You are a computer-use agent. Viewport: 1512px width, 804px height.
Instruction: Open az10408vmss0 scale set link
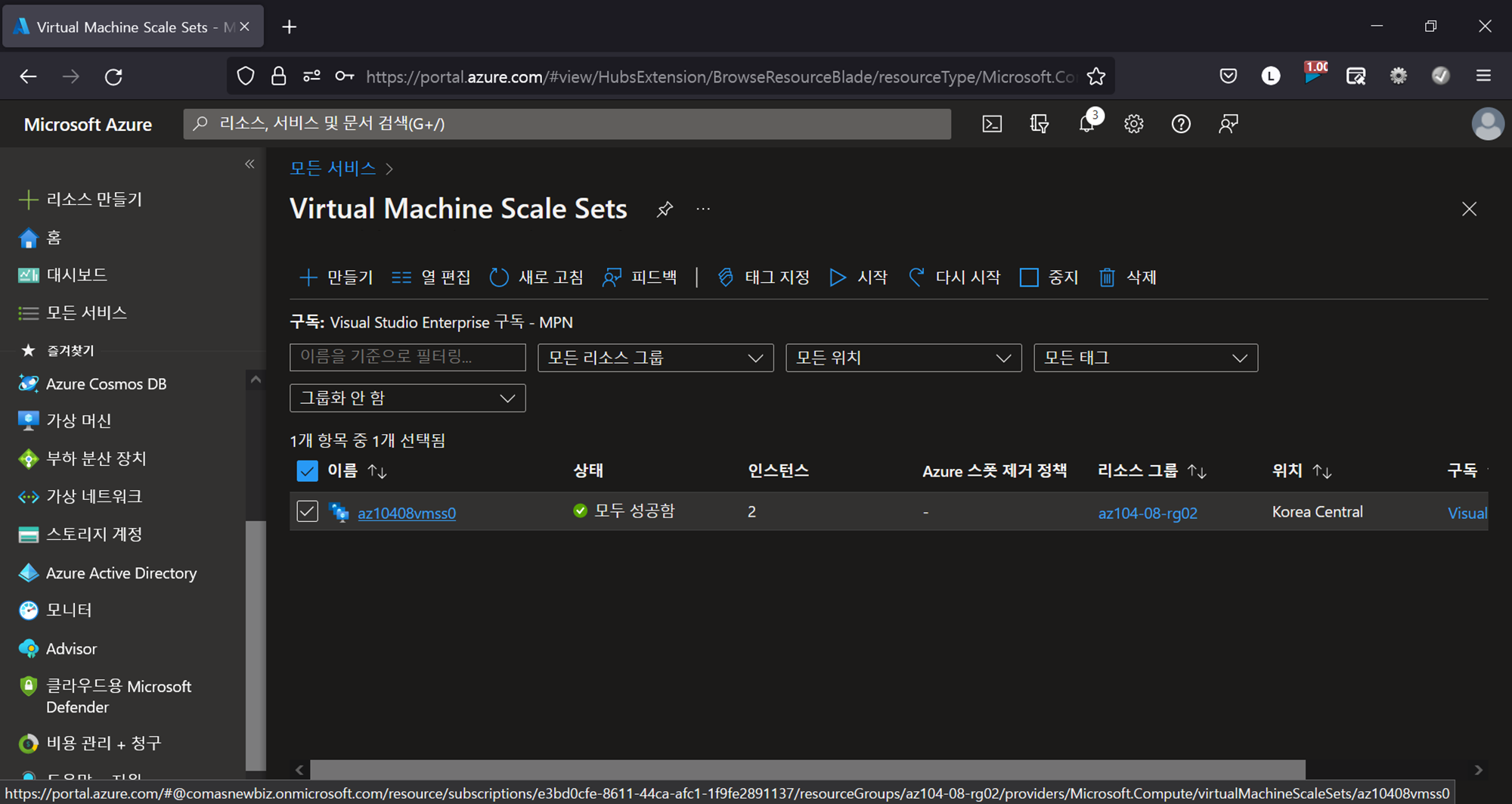407,513
